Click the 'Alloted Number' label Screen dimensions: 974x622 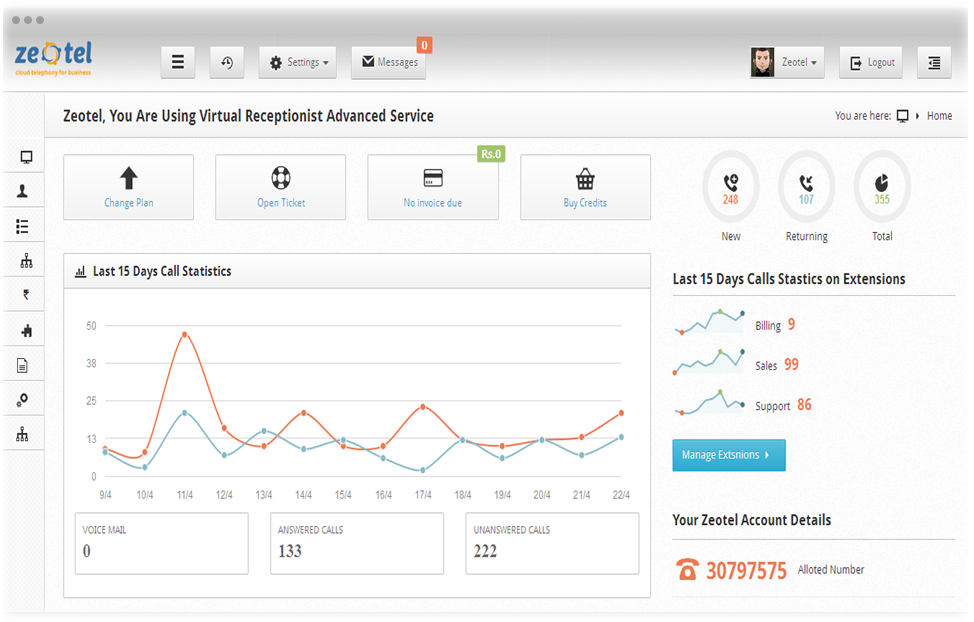point(831,569)
